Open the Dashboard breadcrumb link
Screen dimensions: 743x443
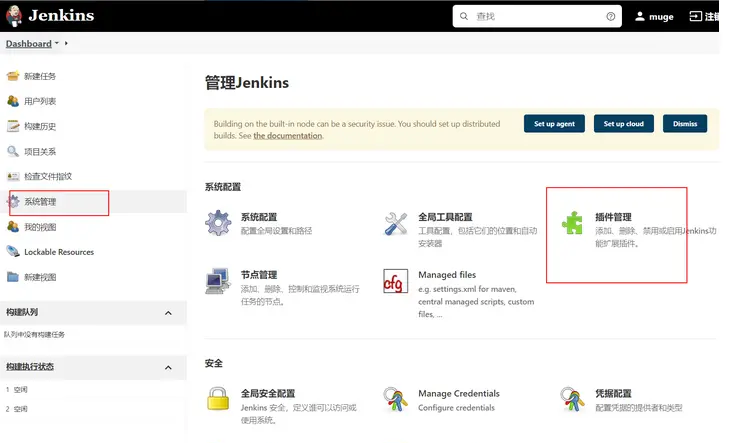tap(28, 44)
